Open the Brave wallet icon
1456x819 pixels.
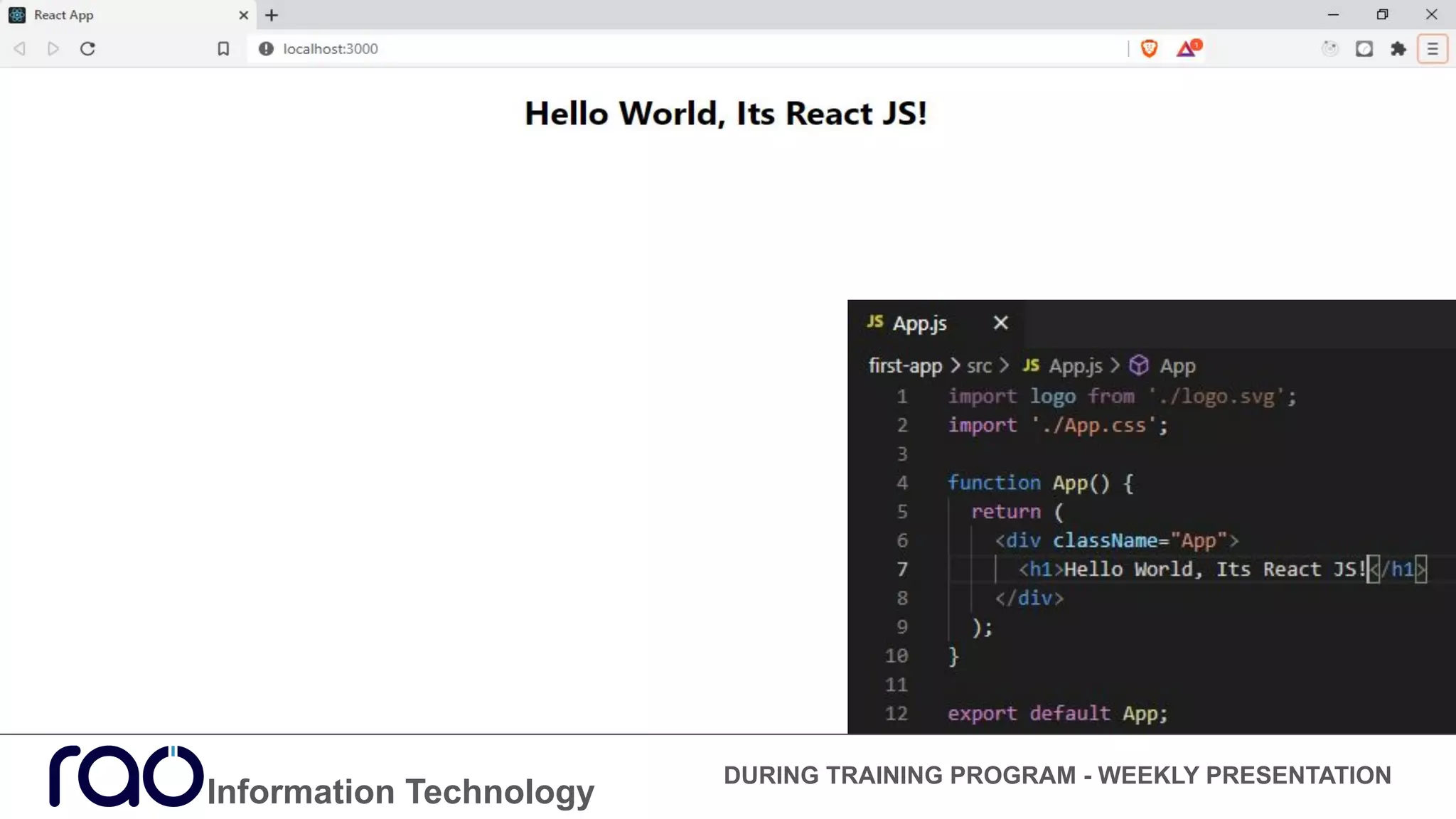point(1364,49)
